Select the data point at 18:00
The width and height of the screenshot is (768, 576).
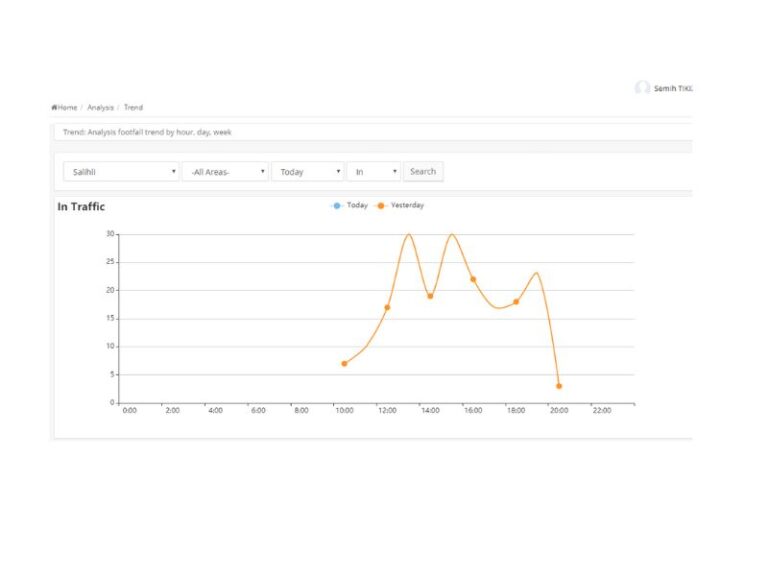(516, 301)
